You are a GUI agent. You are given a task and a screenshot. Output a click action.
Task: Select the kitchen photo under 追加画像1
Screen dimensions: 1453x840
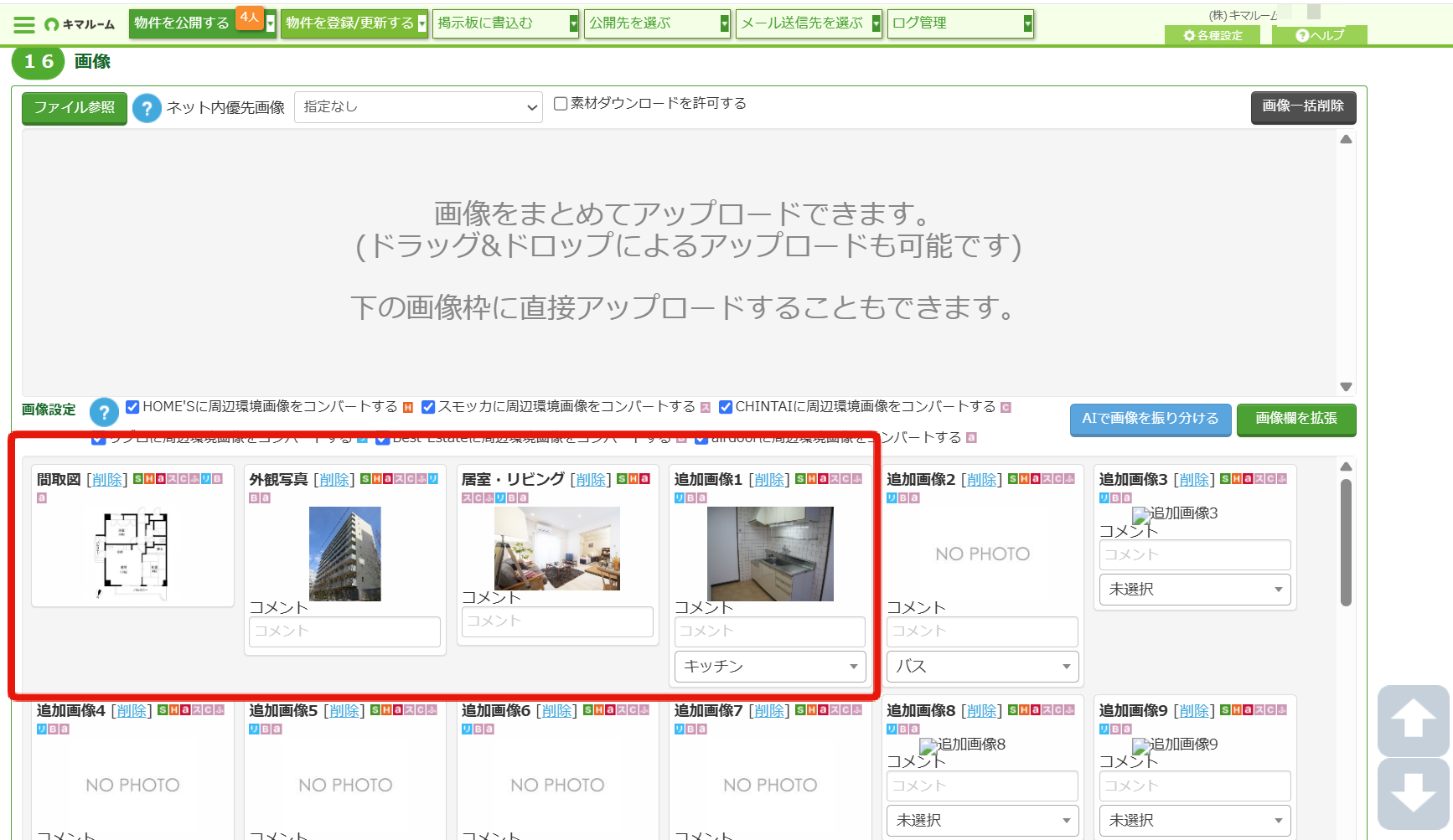coord(770,554)
